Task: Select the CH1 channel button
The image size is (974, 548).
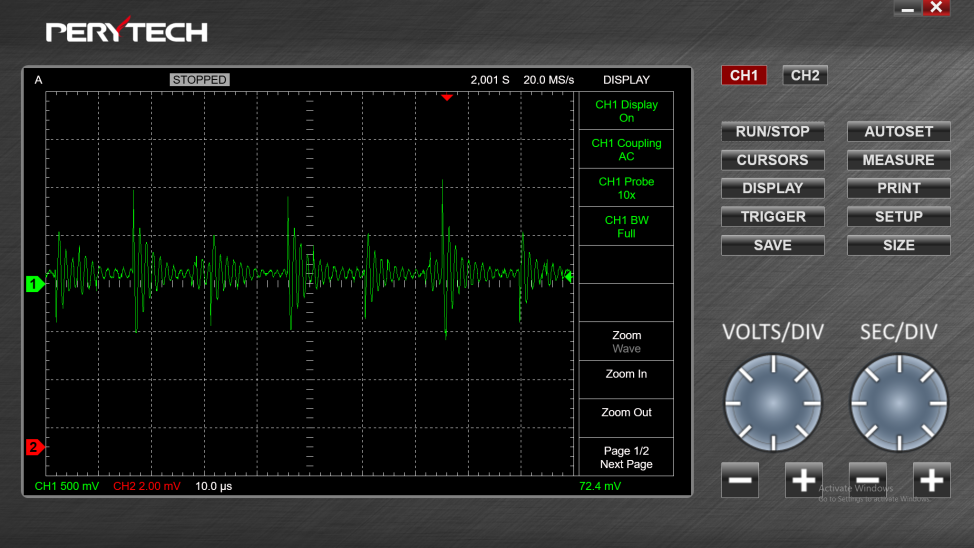Action: [x=744, y=75]
